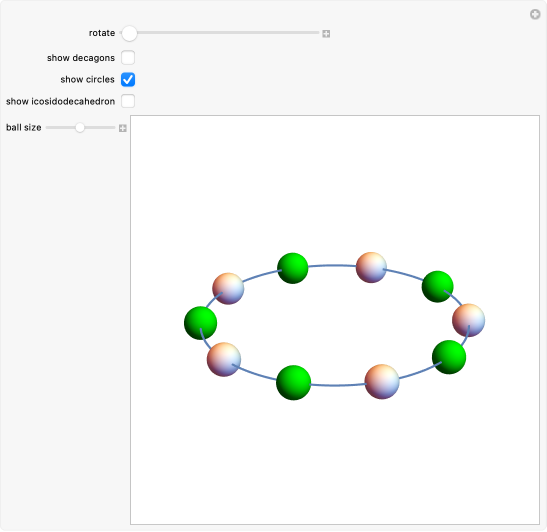Click the 'ball size' label text

click(24, 128)
